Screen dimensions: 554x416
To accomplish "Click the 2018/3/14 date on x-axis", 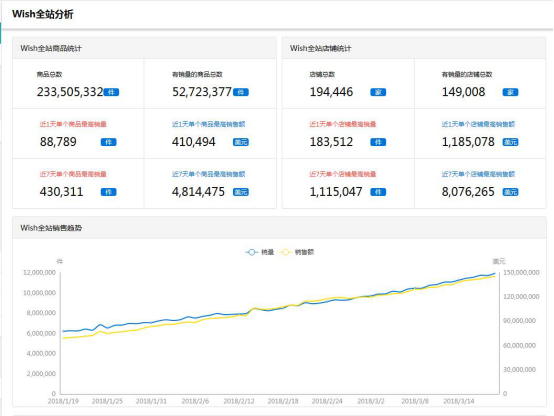I will [x=459, y=401].
